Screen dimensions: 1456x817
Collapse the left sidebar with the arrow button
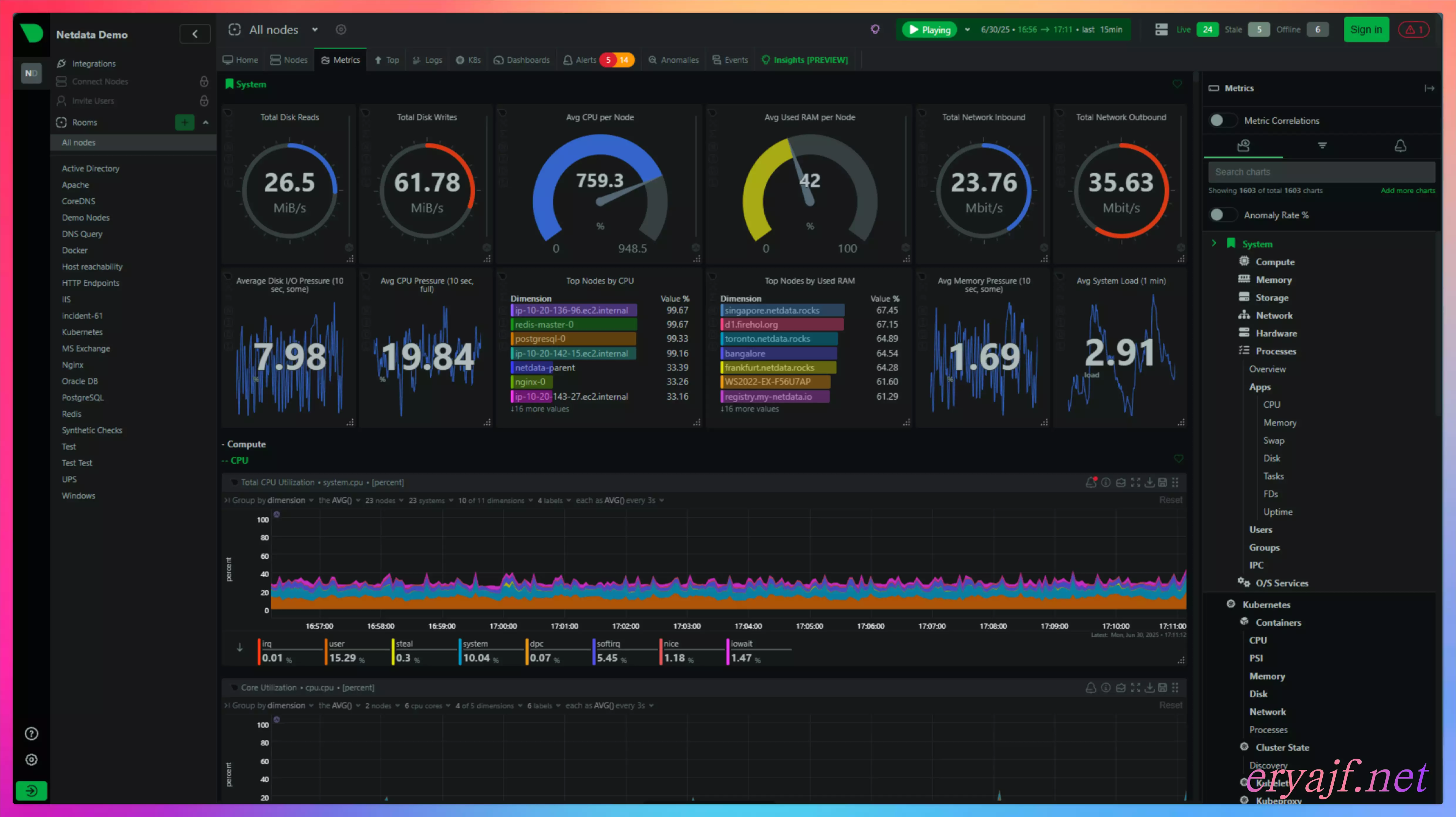click(195, 34)
